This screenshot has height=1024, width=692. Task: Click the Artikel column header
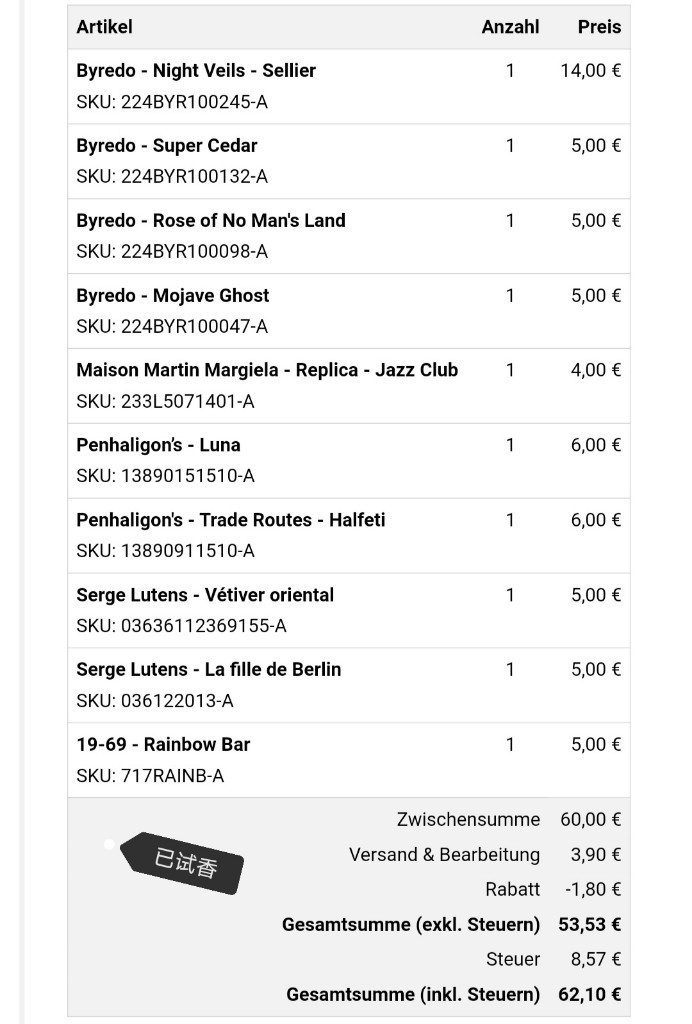point(104,27)
